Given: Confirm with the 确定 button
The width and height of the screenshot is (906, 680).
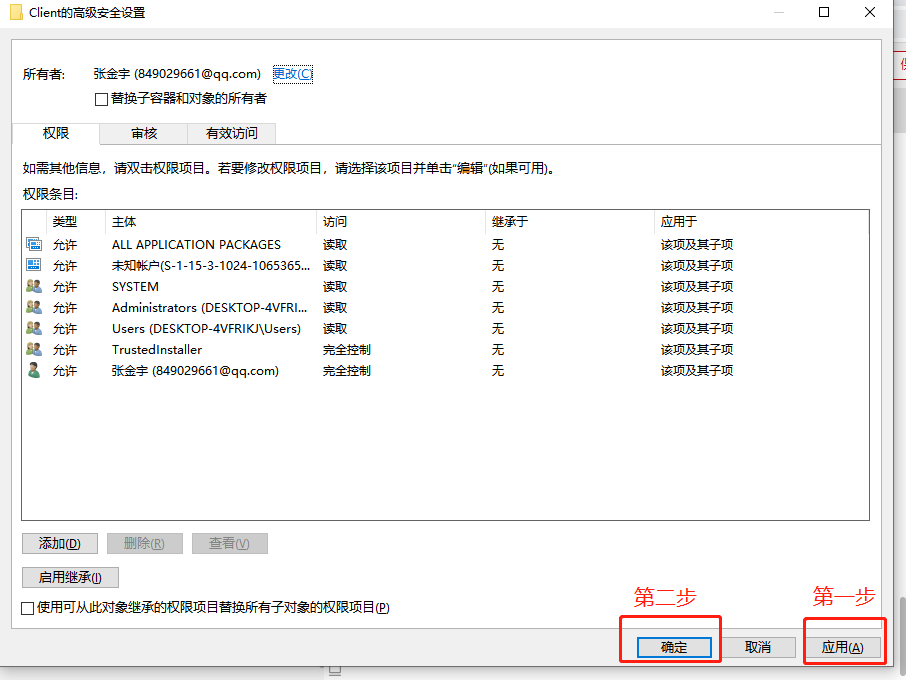Looking at the screenshot, I should [674, 647].
